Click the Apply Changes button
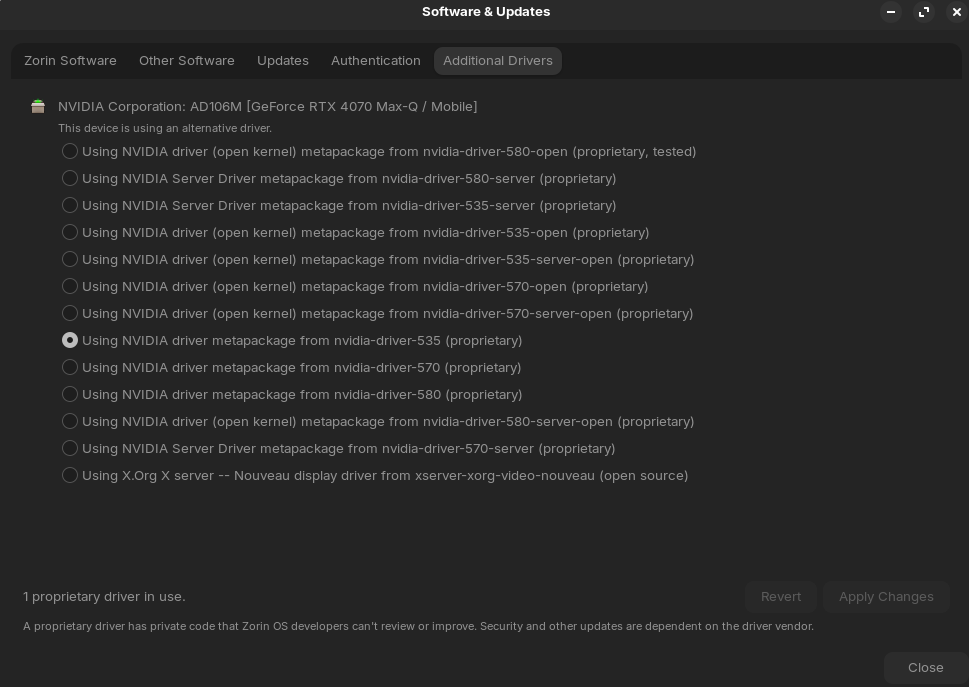Viewport: 969px width, 687px height. click(x=886, y=597)
